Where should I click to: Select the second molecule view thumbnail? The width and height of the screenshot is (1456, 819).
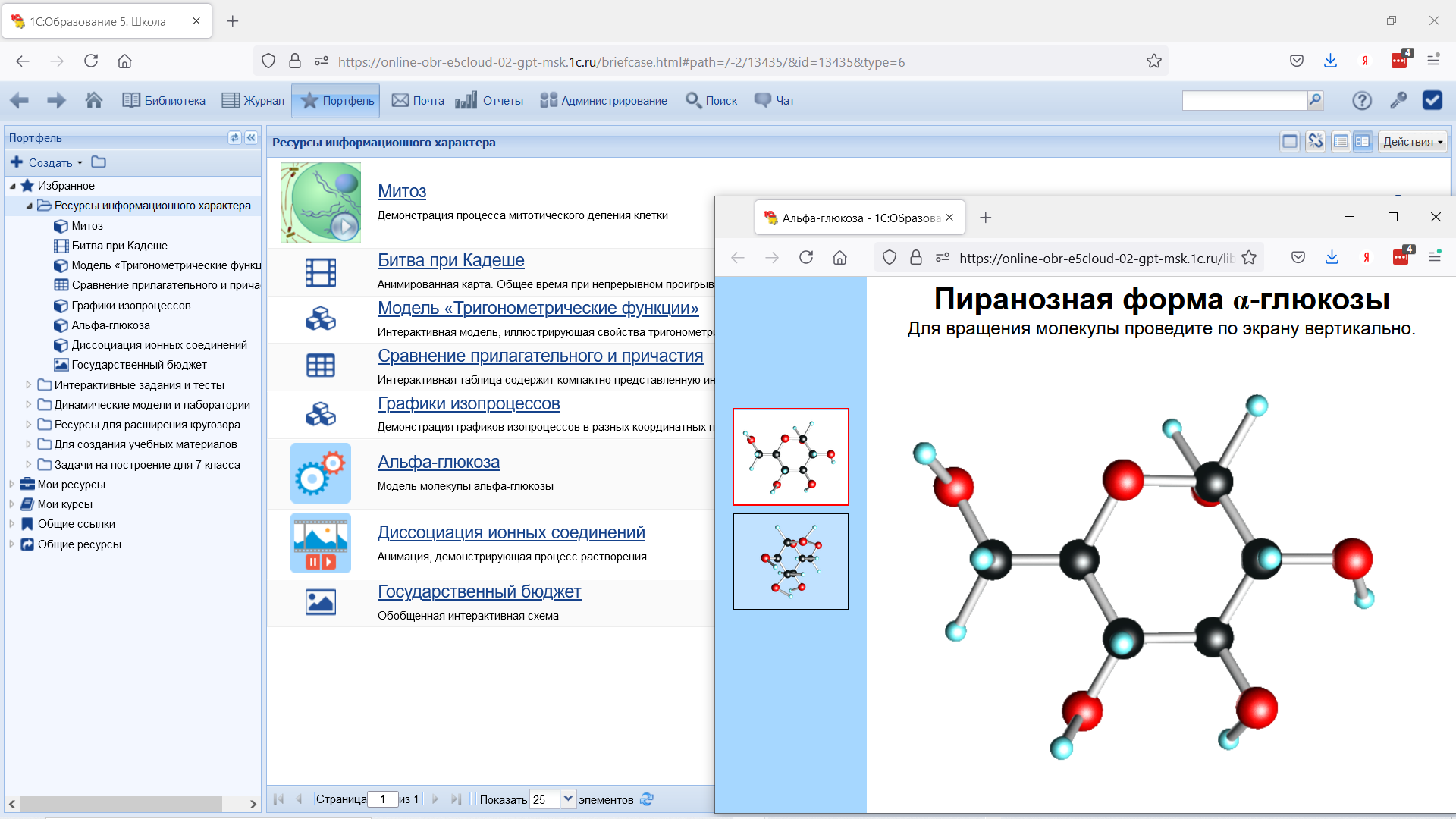click(x=790, y=561)
